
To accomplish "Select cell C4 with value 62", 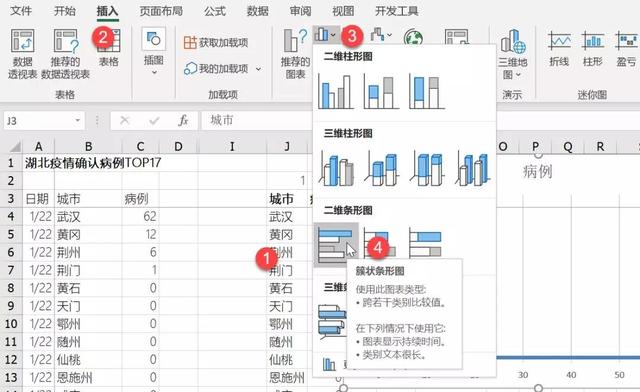I will click(x=140, y=216).
